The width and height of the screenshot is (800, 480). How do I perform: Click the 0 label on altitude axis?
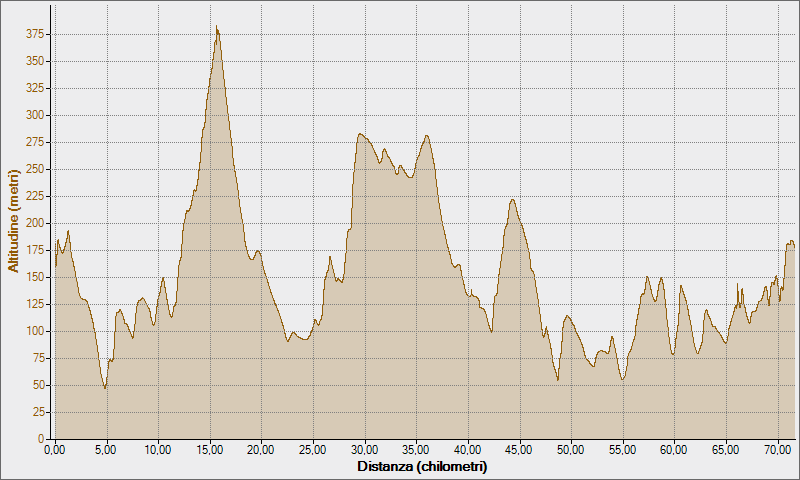[x=41, y=439]
